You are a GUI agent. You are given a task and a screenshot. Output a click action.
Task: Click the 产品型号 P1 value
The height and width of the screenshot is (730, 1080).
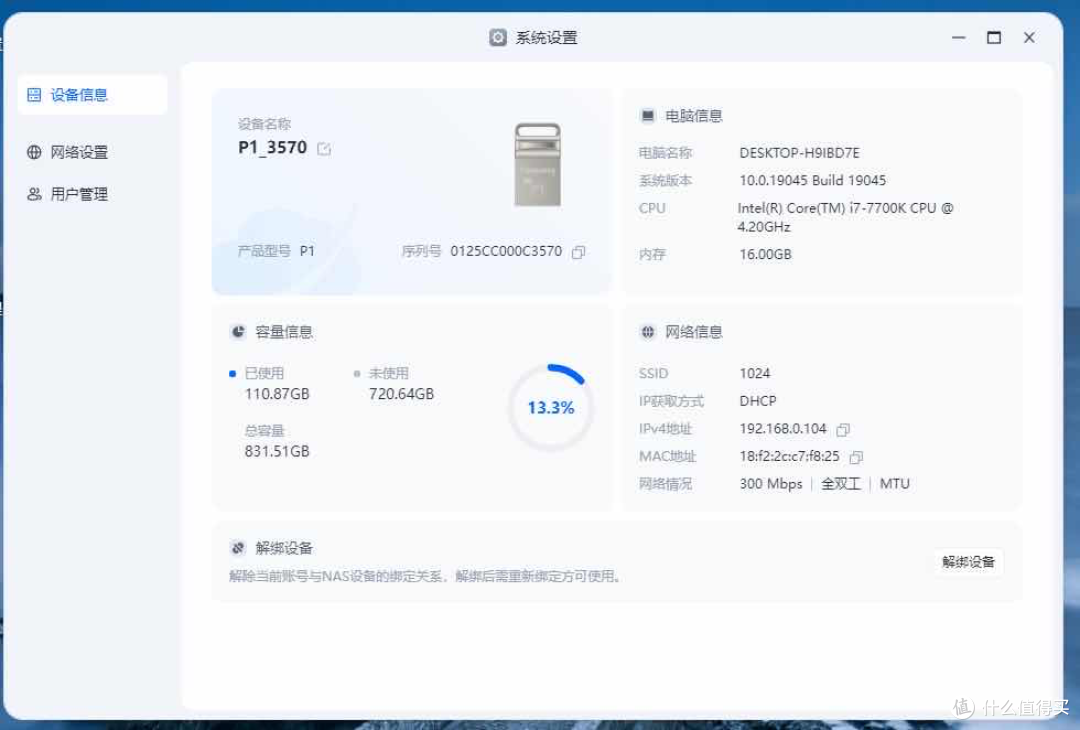pos(307,251)
